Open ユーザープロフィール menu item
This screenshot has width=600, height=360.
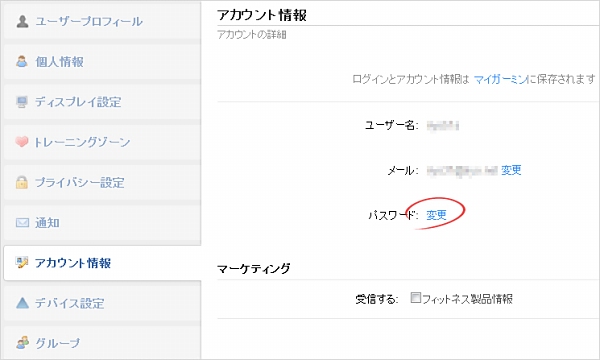[102, 21]
